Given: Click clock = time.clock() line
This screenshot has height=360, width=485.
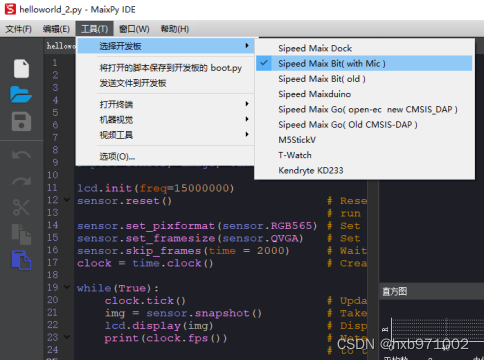Looking at the screenshot, I should [x=145, y=263].
